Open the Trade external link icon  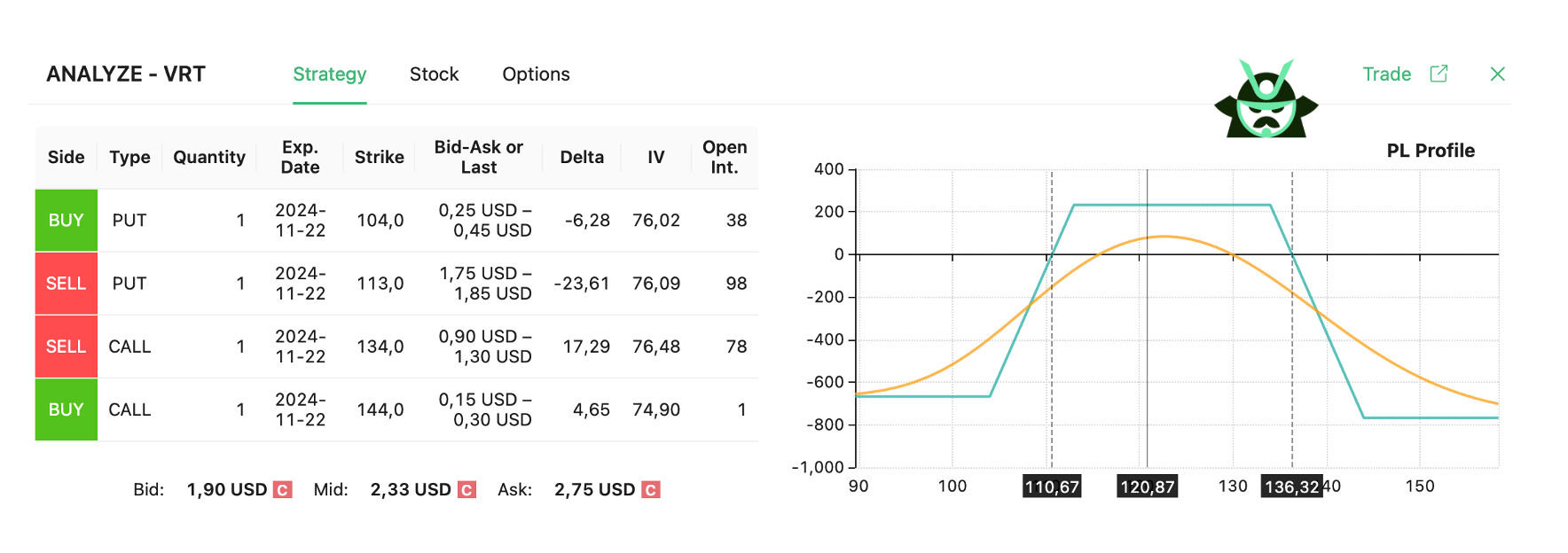click(x=1439, y=74)
